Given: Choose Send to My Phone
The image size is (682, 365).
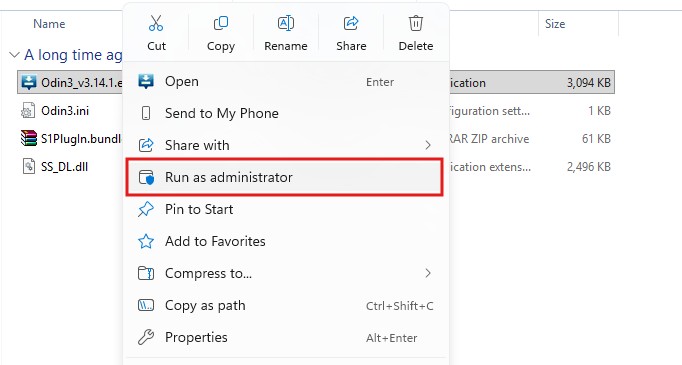Looking at the screenshot, I should click(285, 114).
